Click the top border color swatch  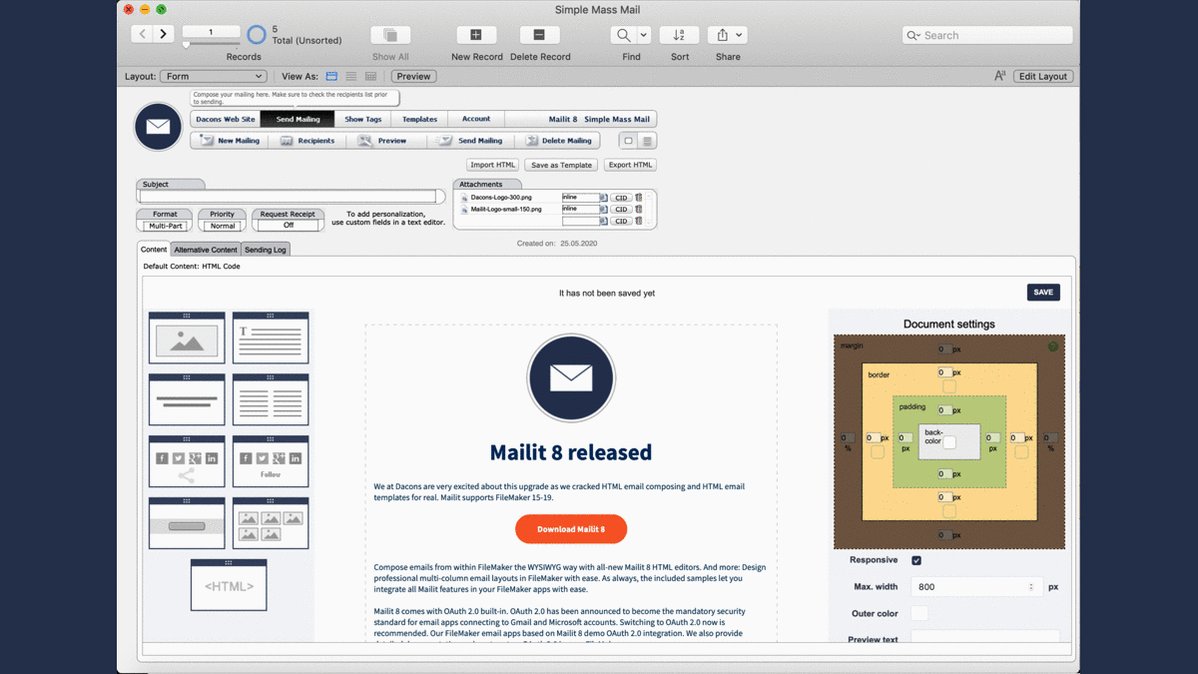[949, 386]
